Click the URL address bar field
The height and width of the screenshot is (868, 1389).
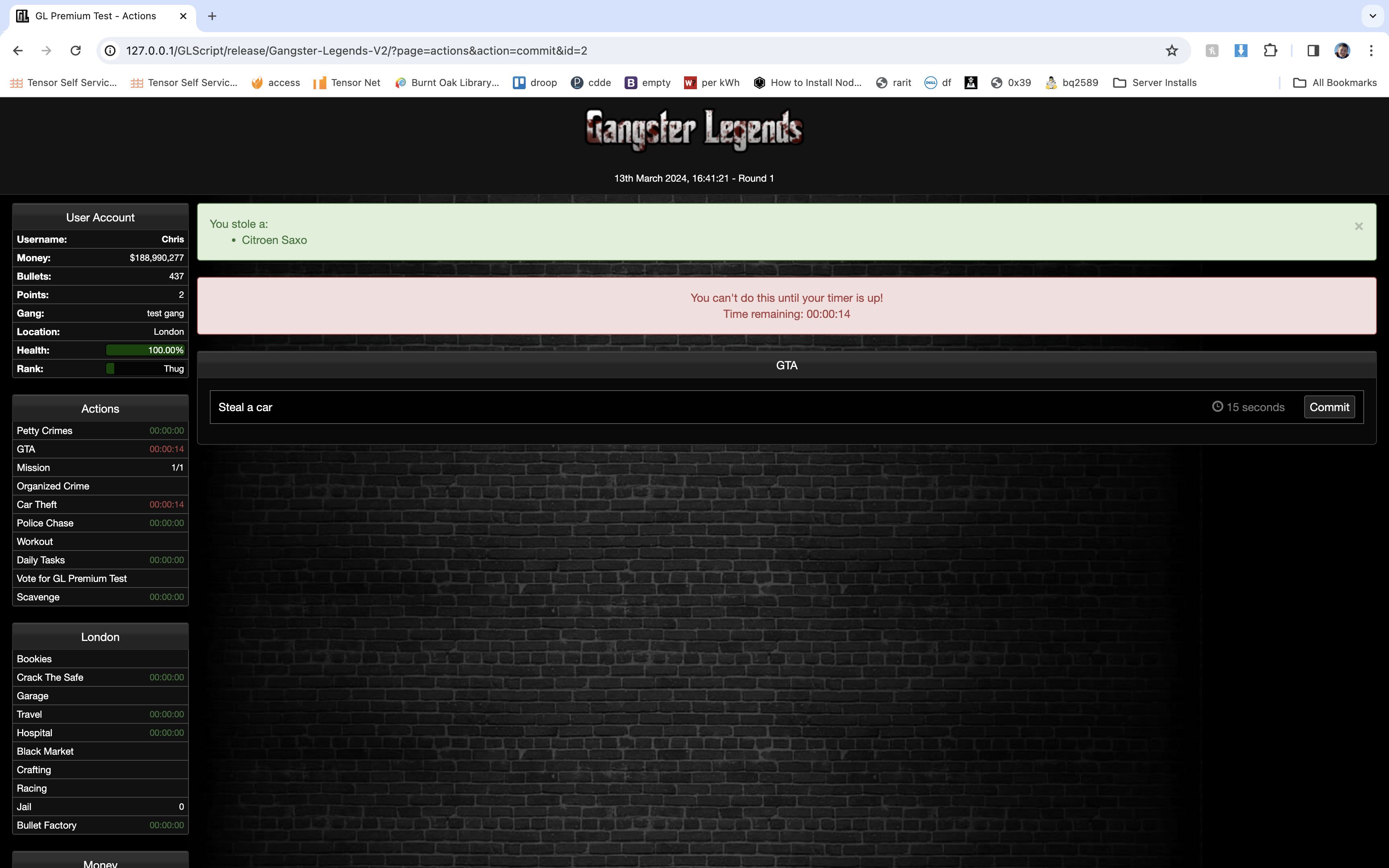pyautogui.click(x=631, y=51)
